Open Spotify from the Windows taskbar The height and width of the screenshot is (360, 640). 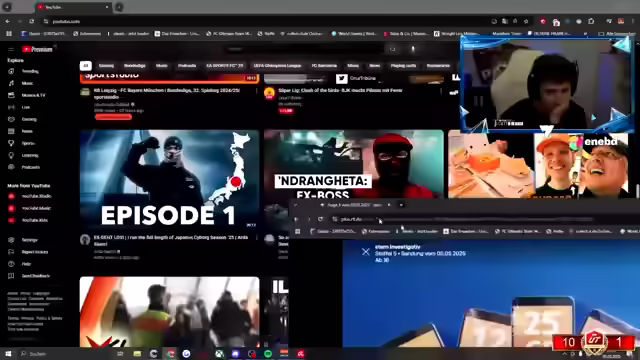268,354
